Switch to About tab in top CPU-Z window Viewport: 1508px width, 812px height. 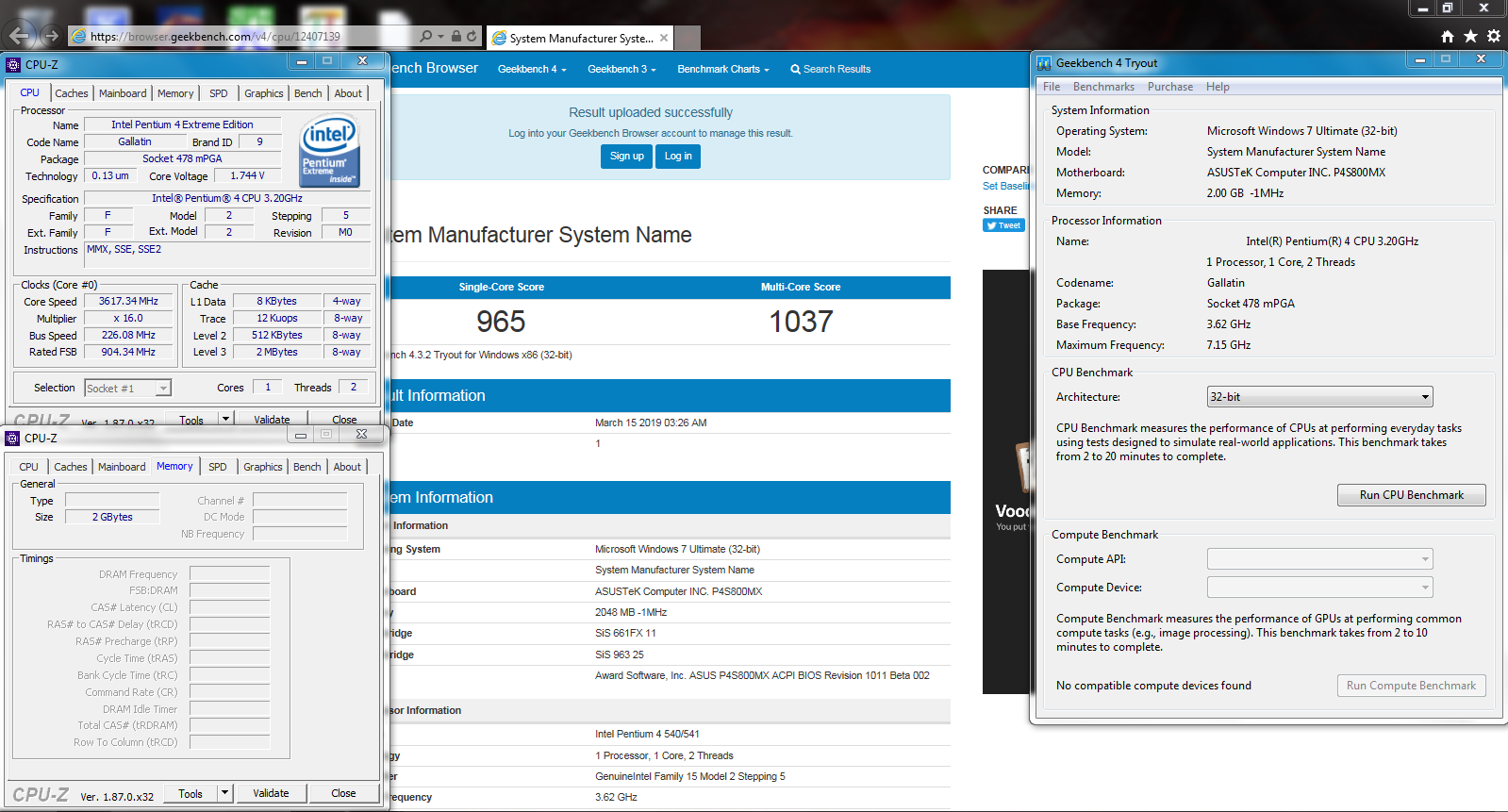[x=348, y=93]
